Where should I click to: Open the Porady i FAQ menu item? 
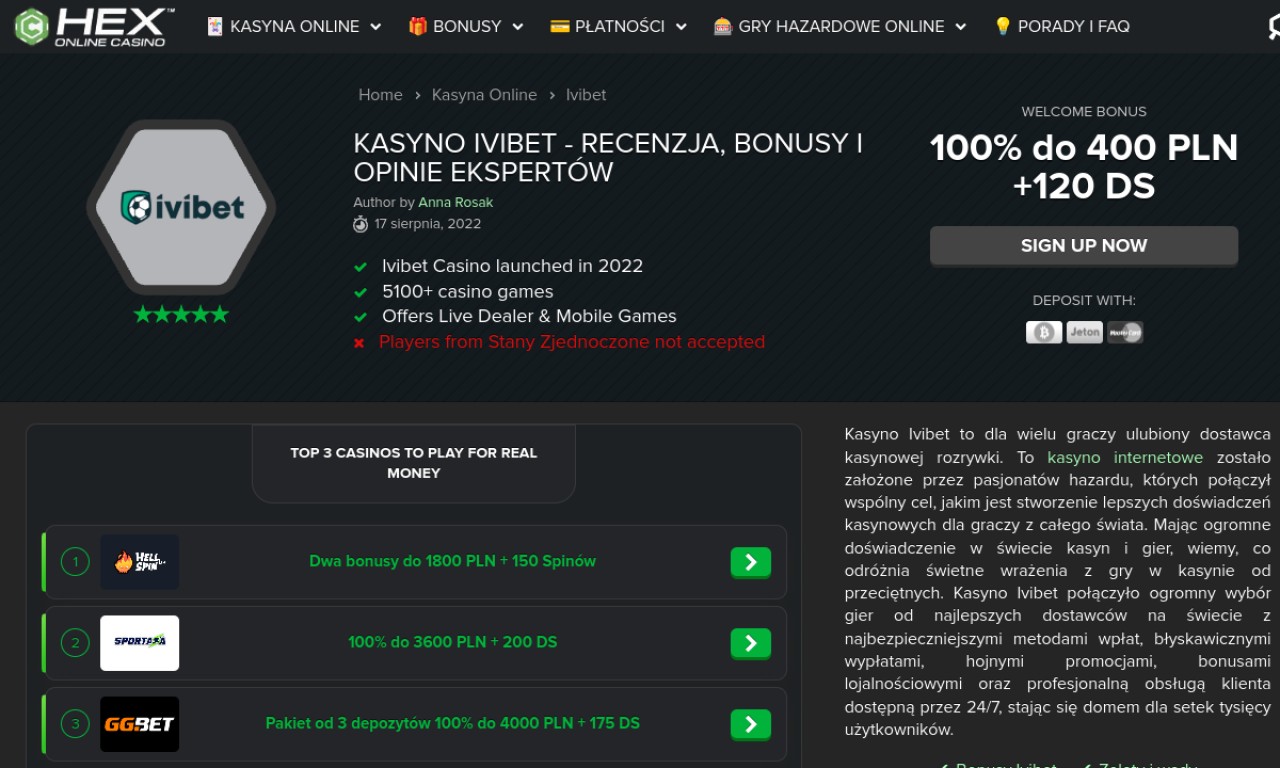coord(1061,27)
